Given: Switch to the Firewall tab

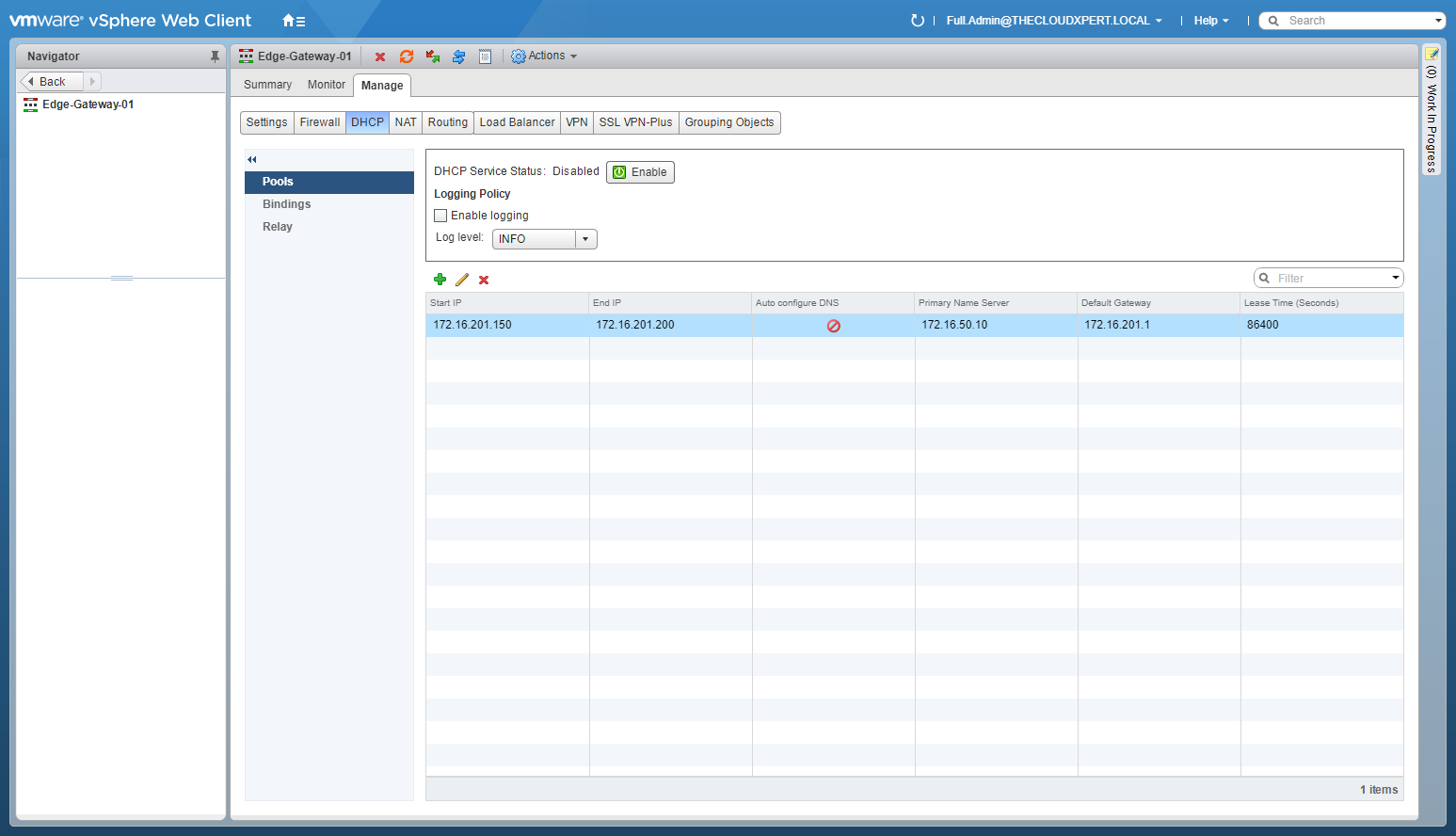Looking at the screenshot, I should click(320, 122).
